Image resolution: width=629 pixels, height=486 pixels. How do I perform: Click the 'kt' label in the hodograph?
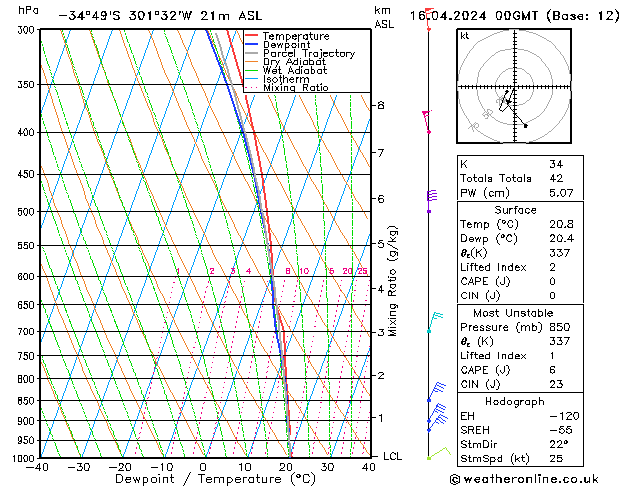click(x=465, y=36)
